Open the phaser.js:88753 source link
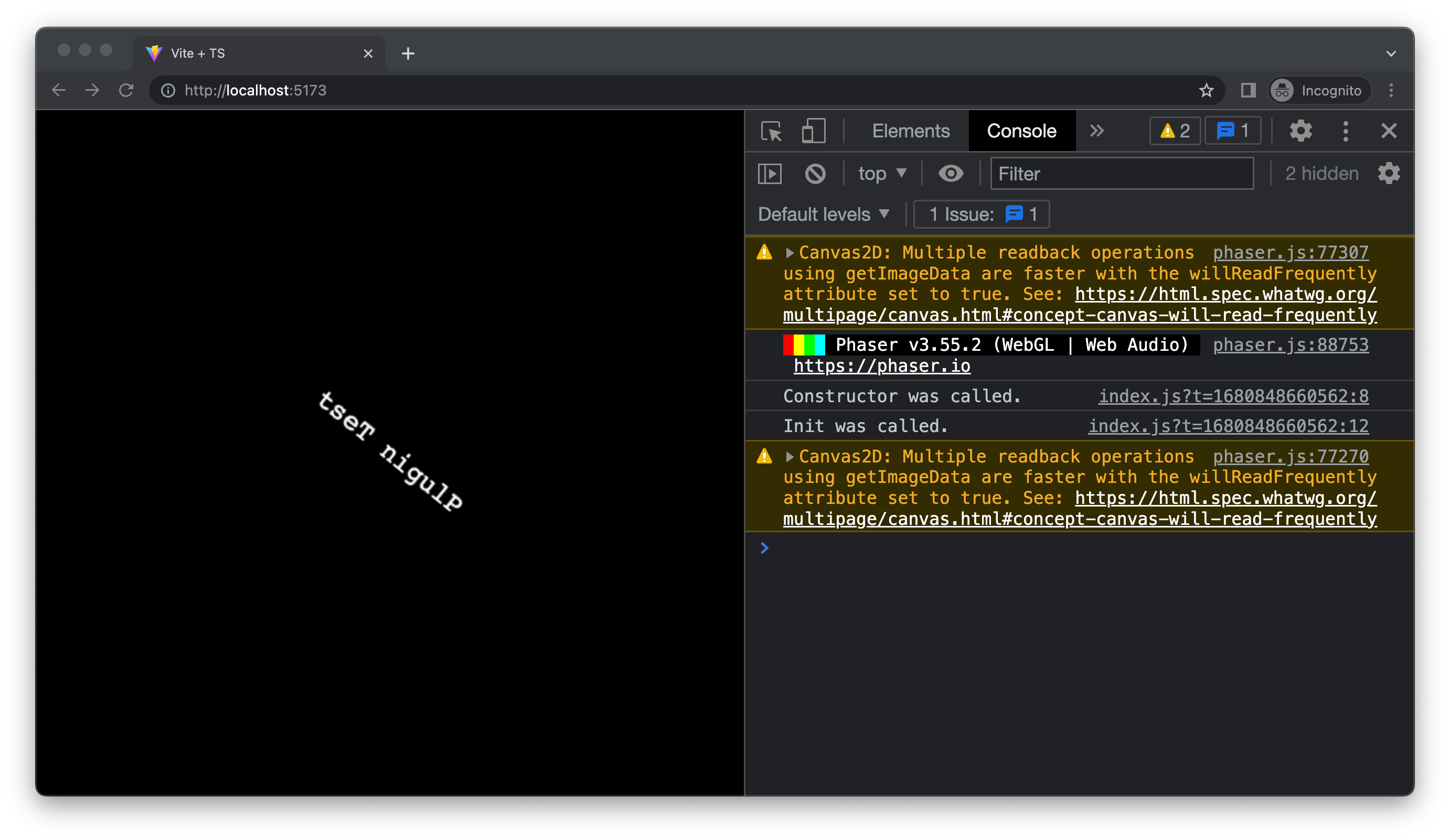Screen dimensions: 1450x840 click(x=1291, y=344)
